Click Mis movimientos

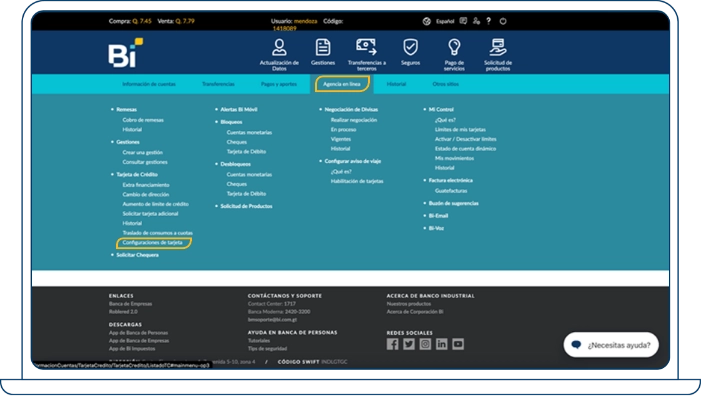454,158
